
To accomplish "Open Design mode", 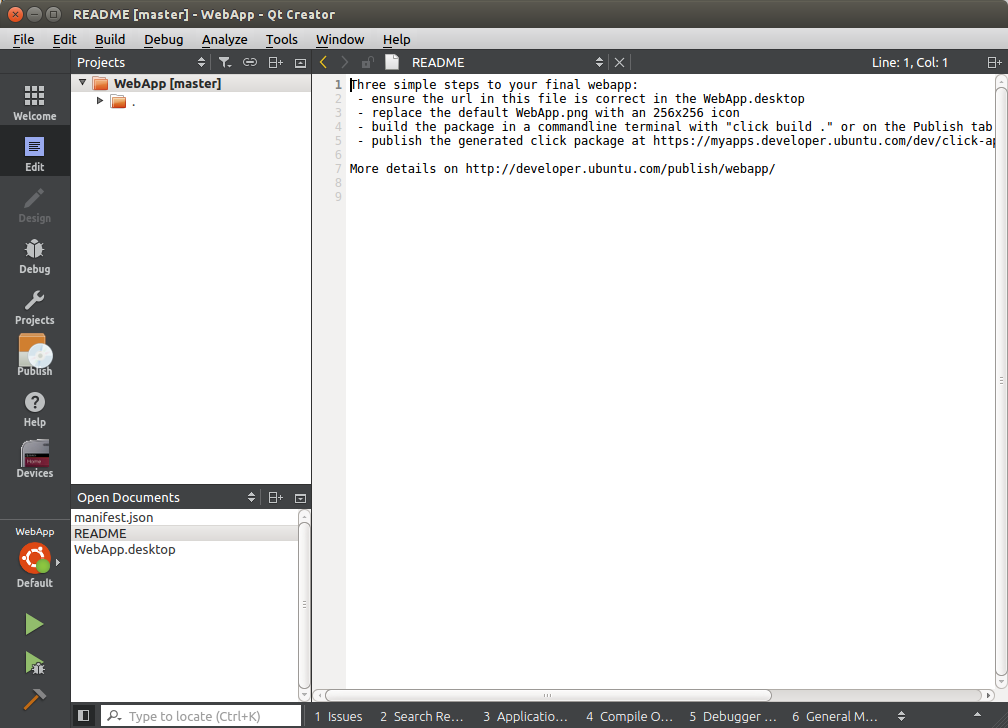I will (35, 205).
